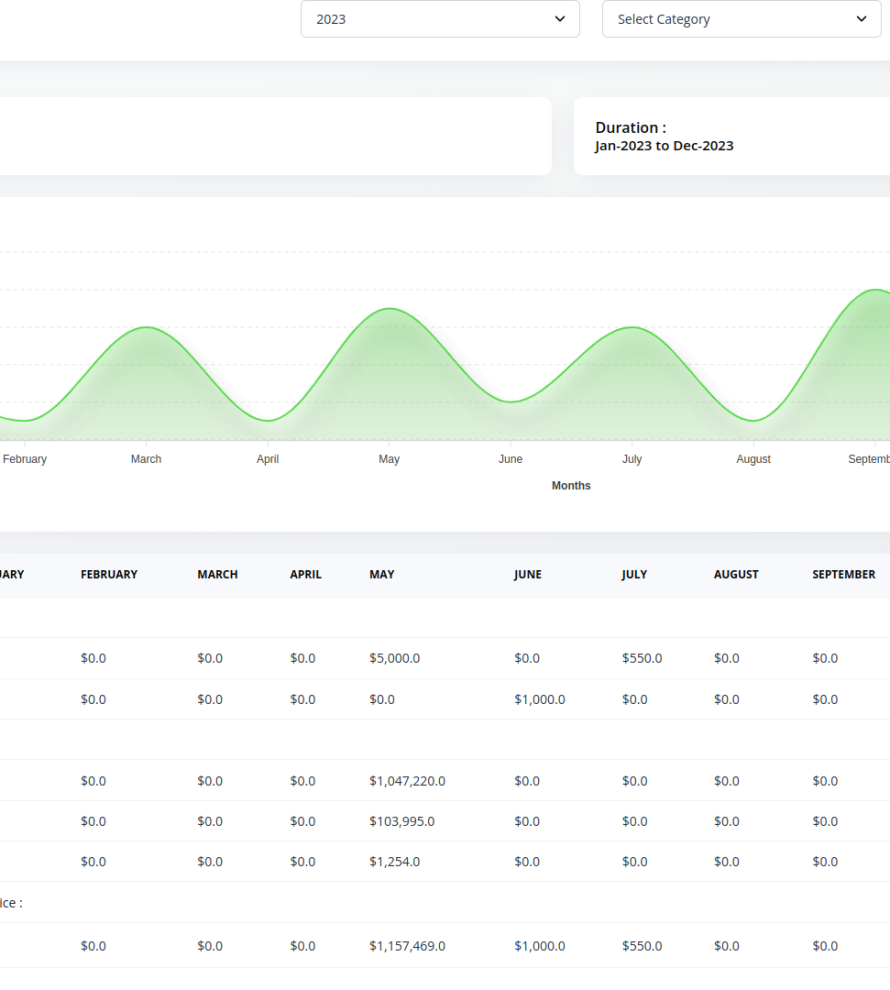Click the chevron arrow in the category selector

[x=861, y=19]
